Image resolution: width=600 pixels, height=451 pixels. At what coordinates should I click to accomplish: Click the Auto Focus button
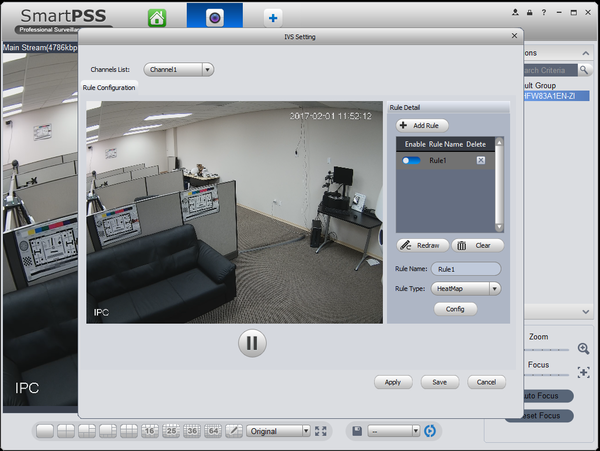548,396
